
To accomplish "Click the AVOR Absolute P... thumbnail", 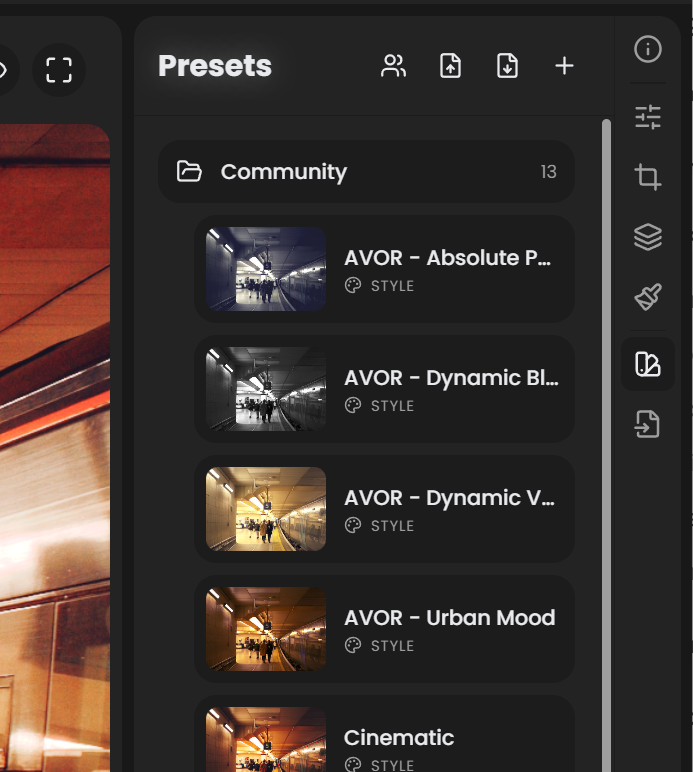I will pos(266,269).
